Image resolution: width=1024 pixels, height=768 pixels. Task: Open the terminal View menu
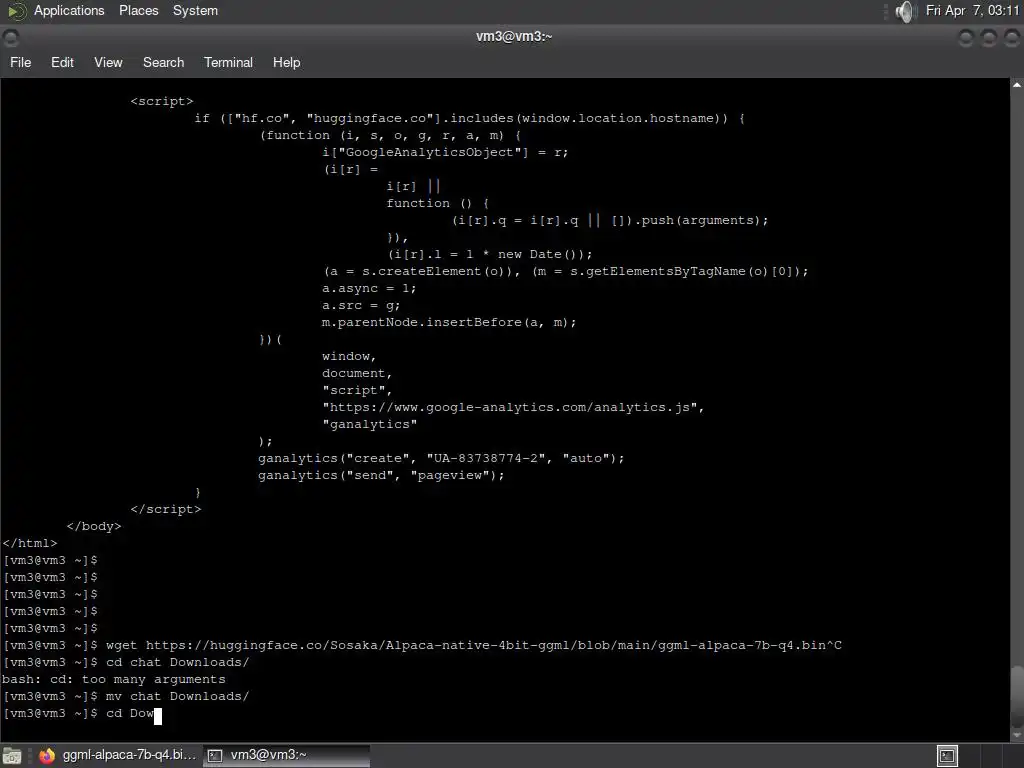[x=108, y=62]
